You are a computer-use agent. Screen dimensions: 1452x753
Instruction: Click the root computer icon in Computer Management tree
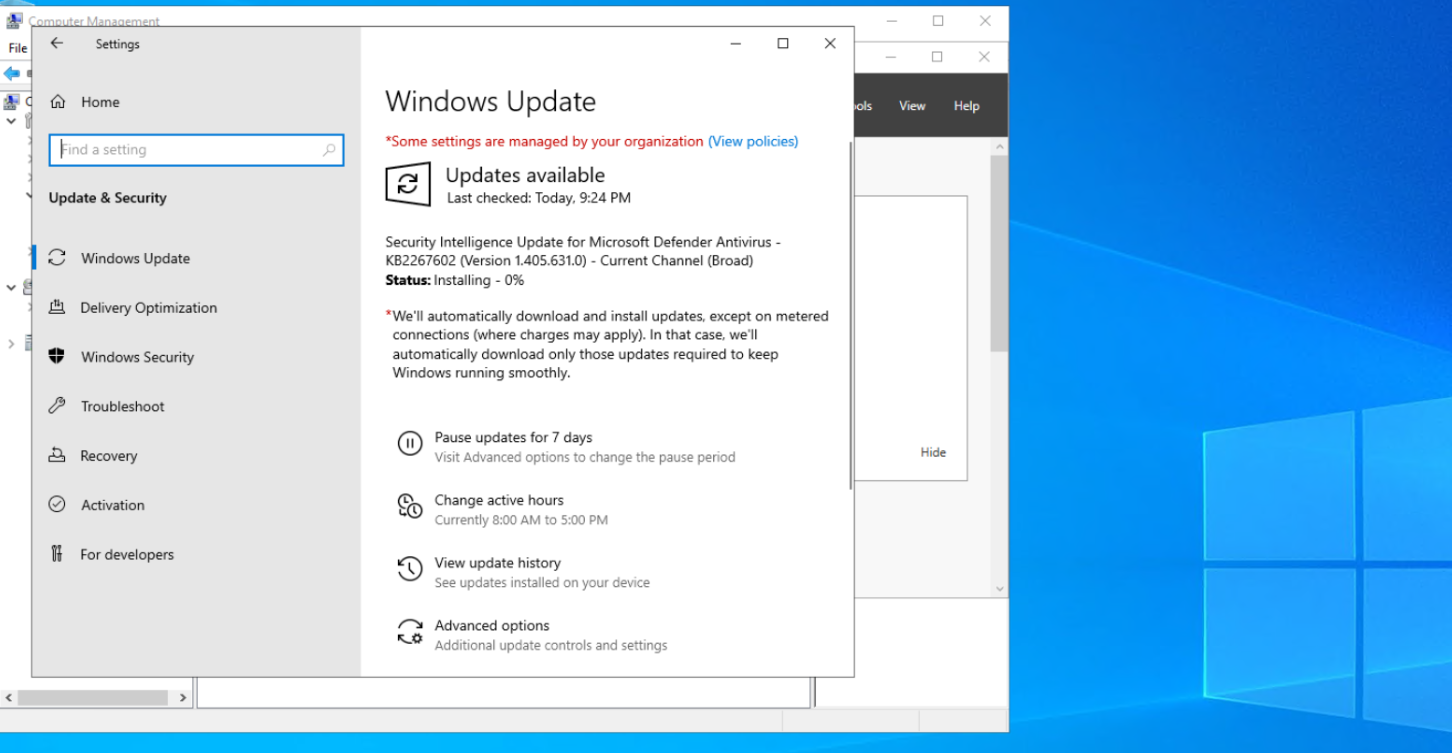click(x=12, y=101)
